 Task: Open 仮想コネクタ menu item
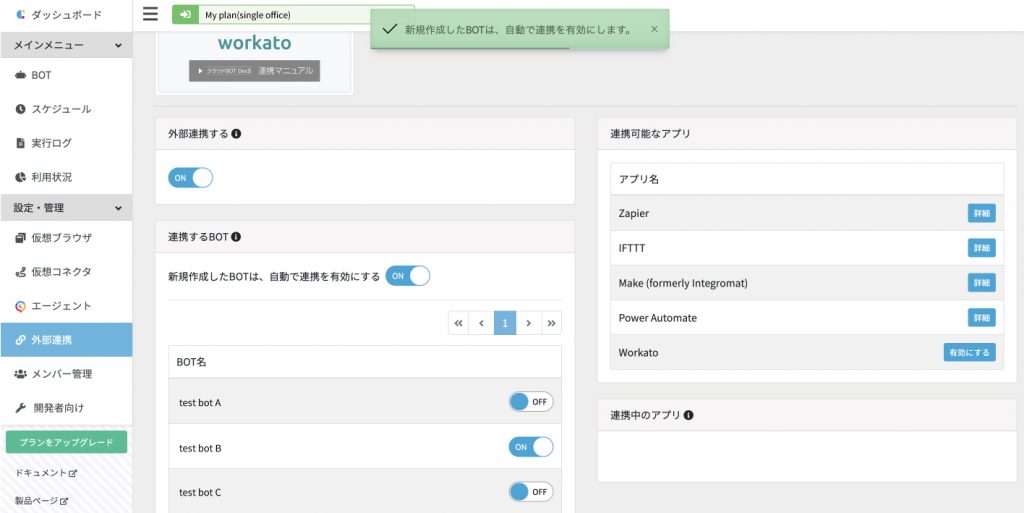66,272
